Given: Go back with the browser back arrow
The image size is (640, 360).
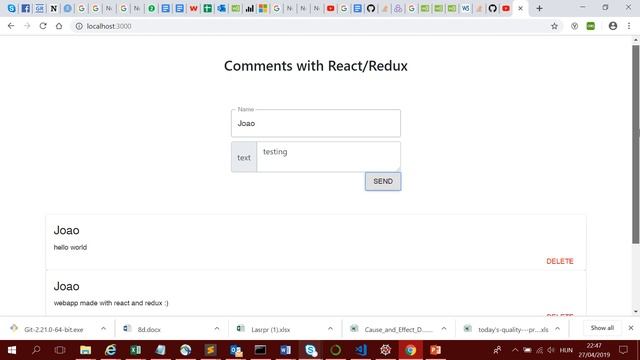Looking at the screenshot, I should [11, 26].
